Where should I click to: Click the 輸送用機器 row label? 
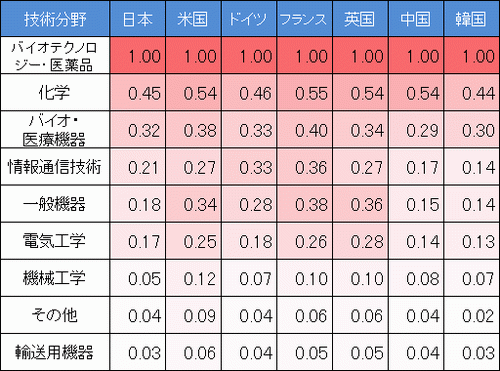[55, 352]
